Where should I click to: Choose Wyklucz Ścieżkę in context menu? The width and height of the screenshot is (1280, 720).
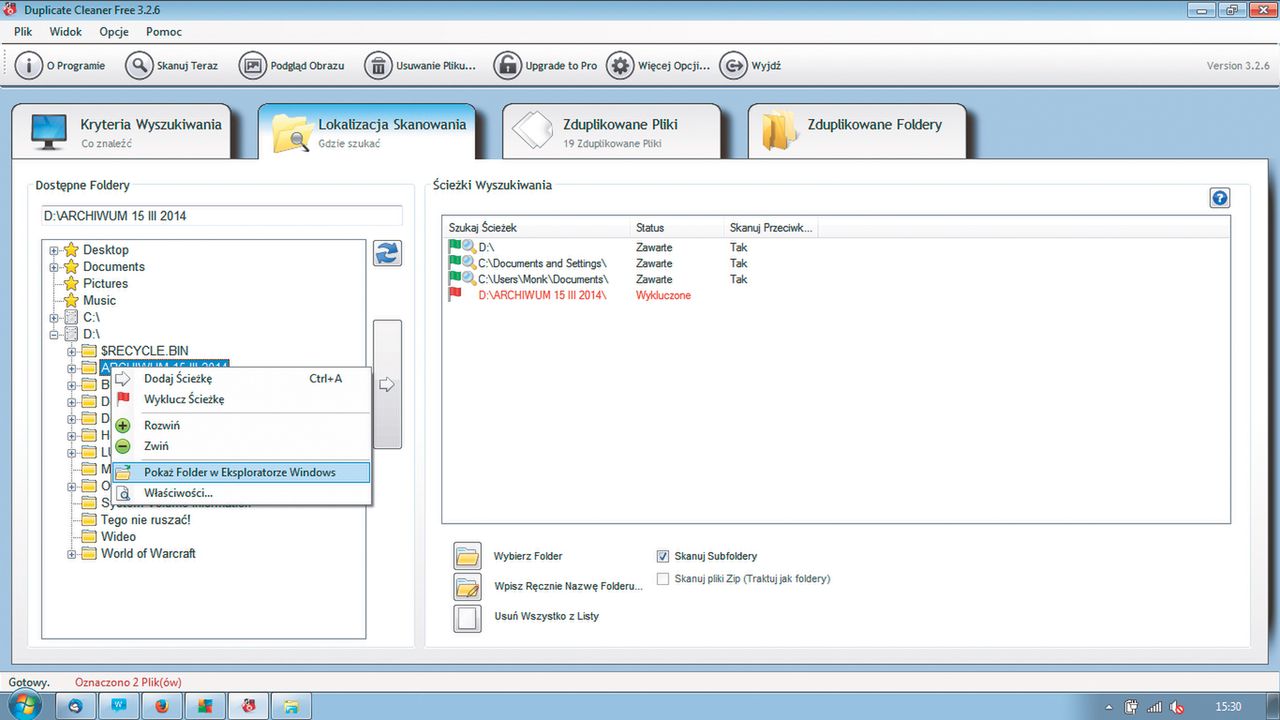[241, 399]
